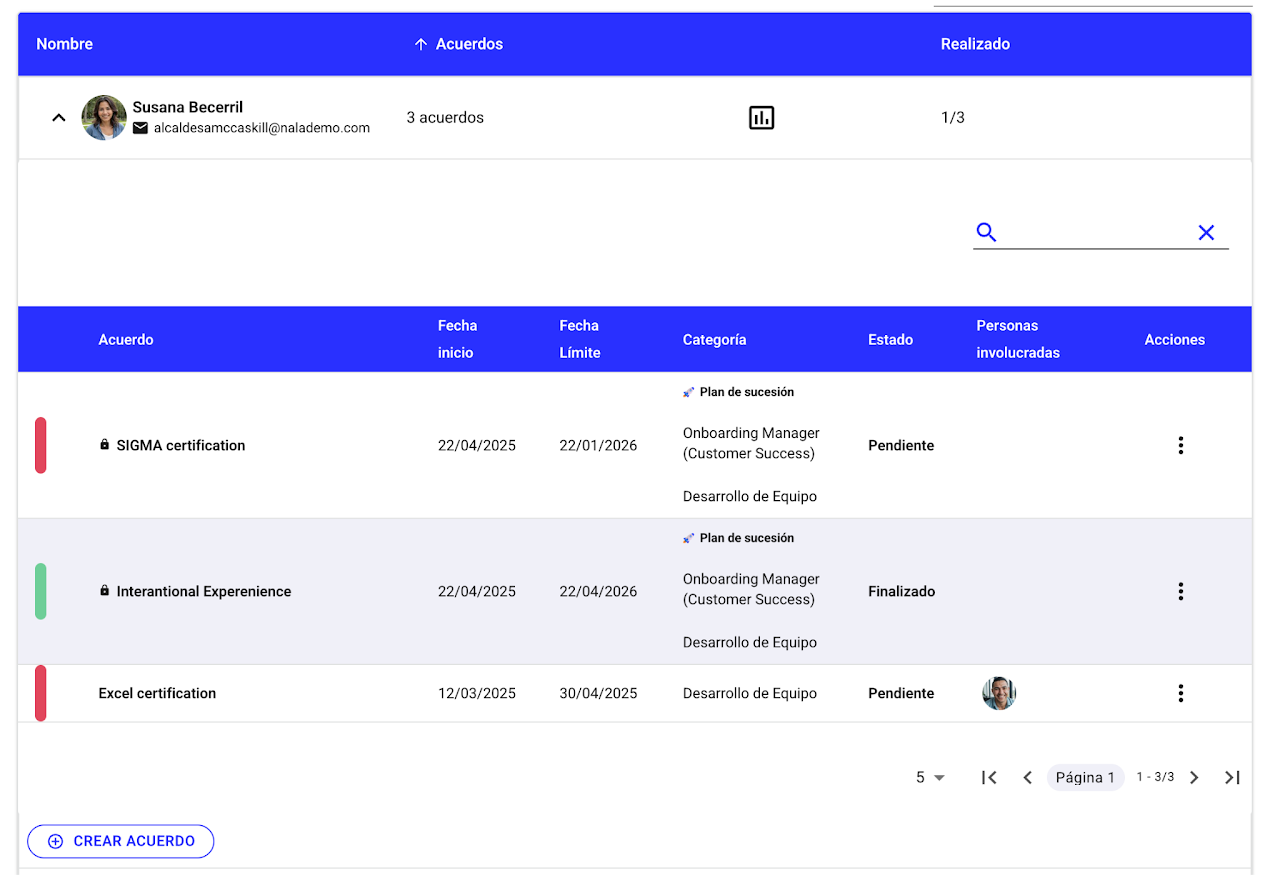Click the Crear Acuerdo button
Viewport: 1280px width, 875px height.
[x=121, y=841]
